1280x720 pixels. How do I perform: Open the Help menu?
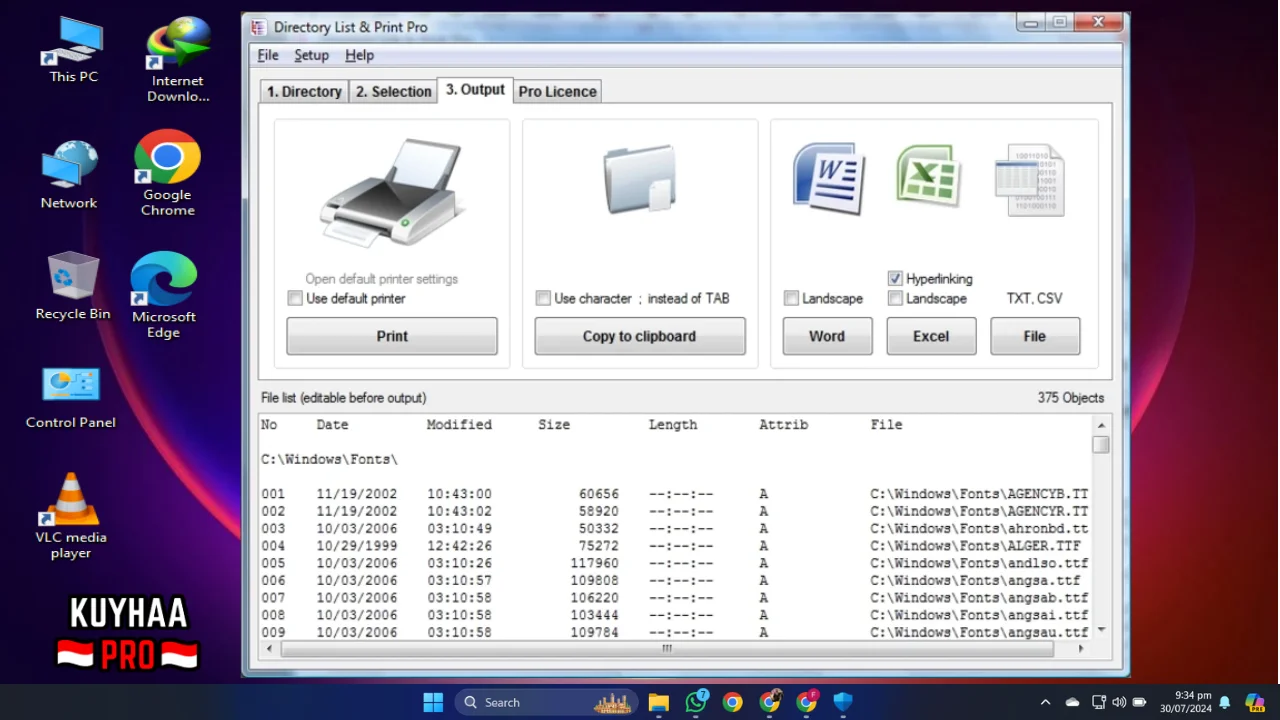coord(359,55)
